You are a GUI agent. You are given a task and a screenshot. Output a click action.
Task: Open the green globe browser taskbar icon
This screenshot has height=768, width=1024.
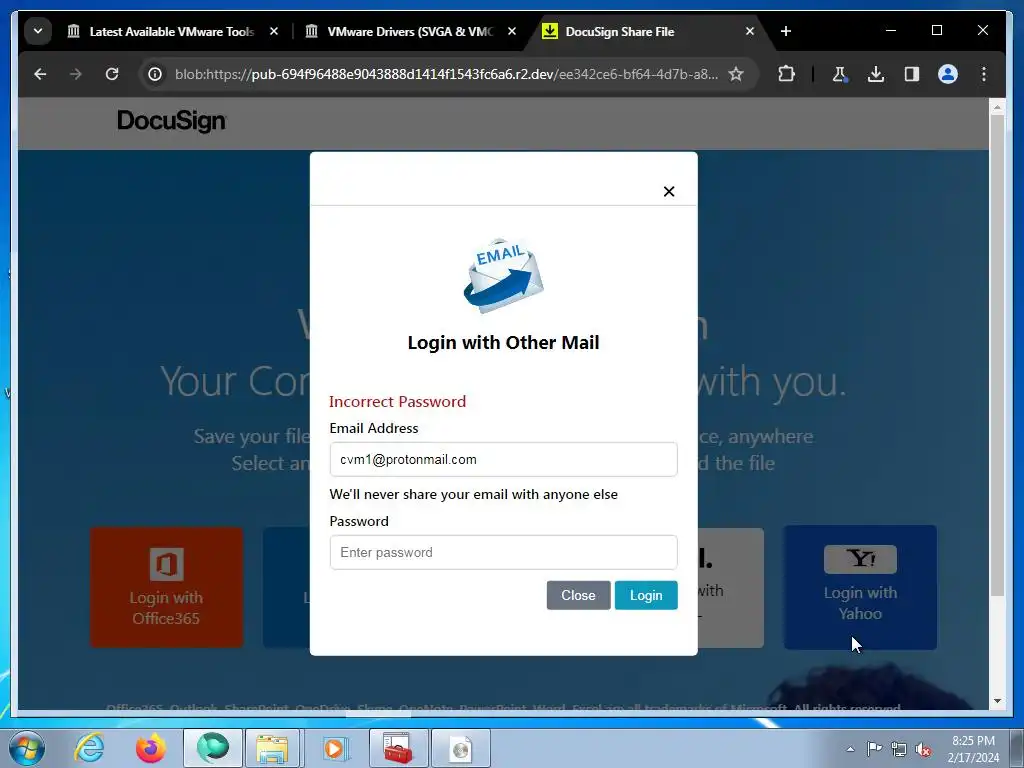coord(213,748)
